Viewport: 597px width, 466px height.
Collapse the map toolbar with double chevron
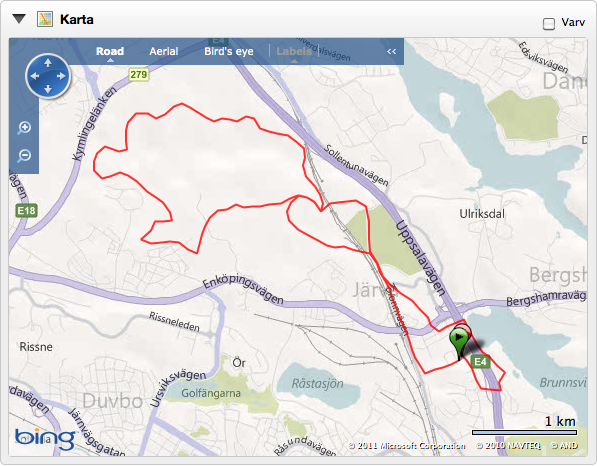coord(391,51)
